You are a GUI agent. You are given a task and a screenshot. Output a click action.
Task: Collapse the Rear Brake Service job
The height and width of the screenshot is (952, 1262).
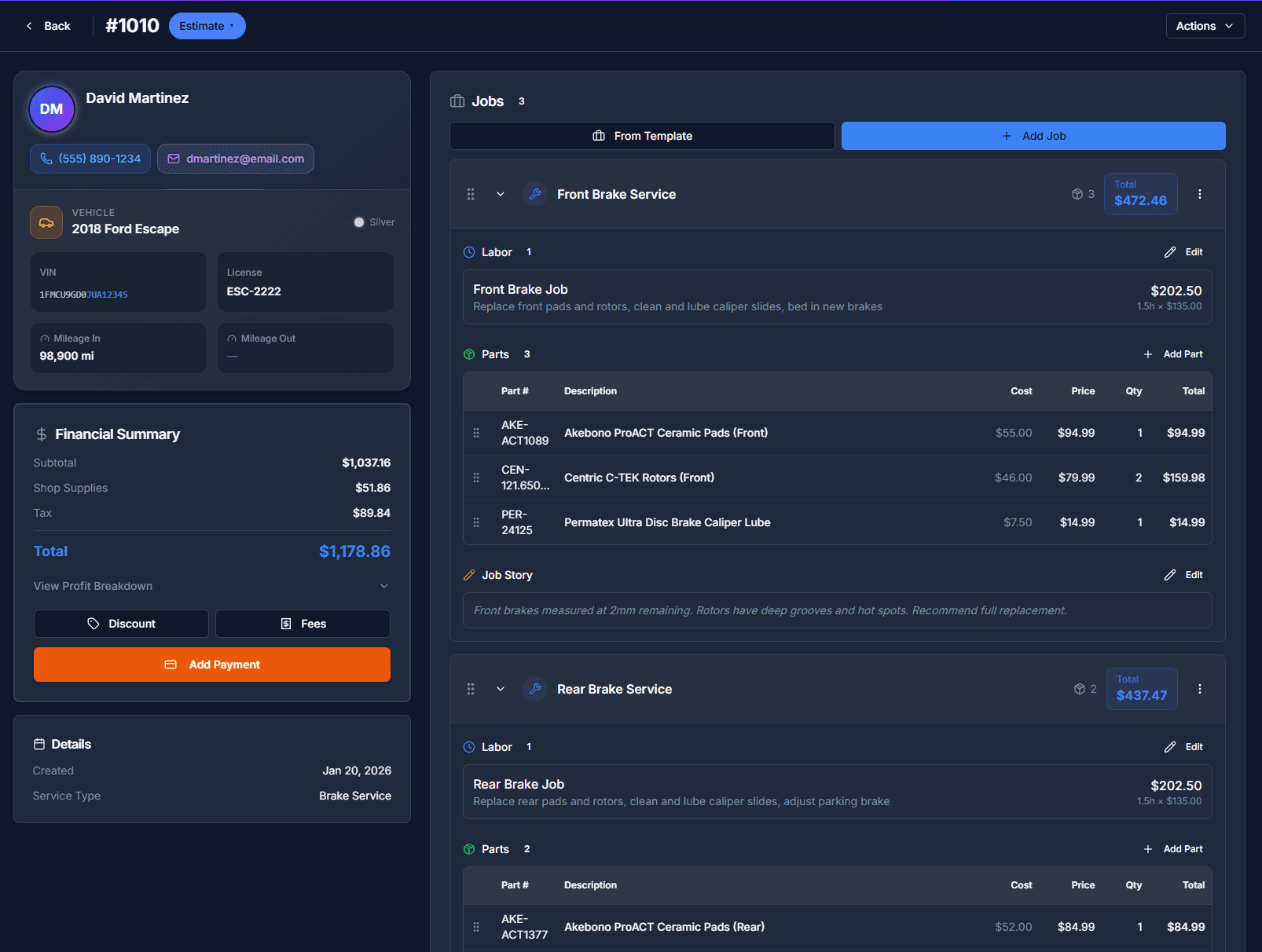[501, 689]
